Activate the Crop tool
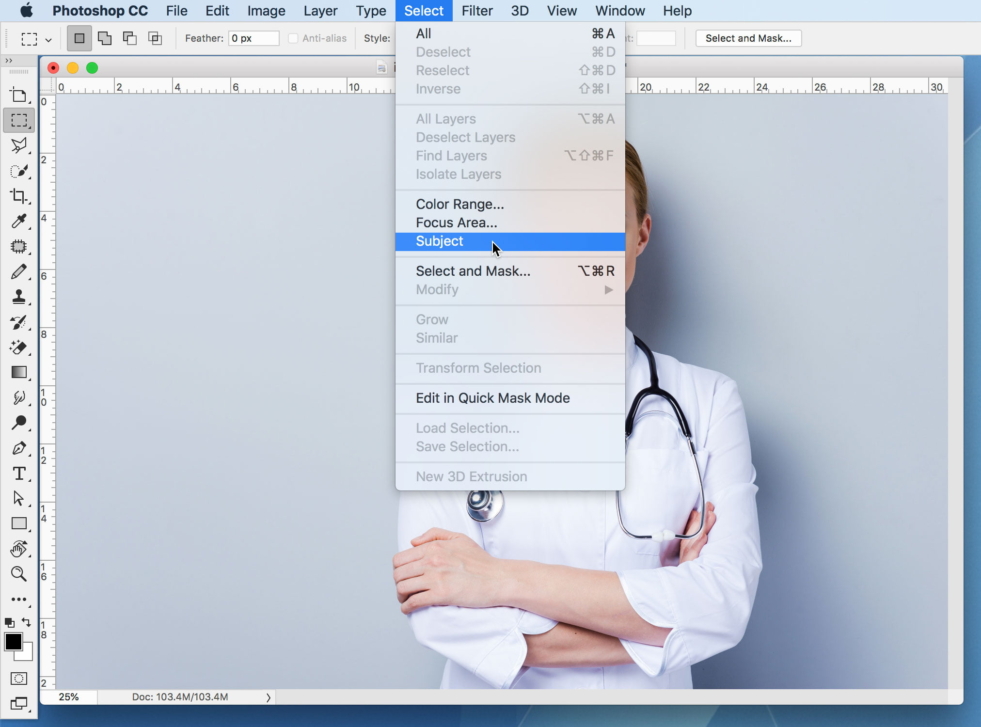Screen dimensions: 981x727 pos(20,196)
